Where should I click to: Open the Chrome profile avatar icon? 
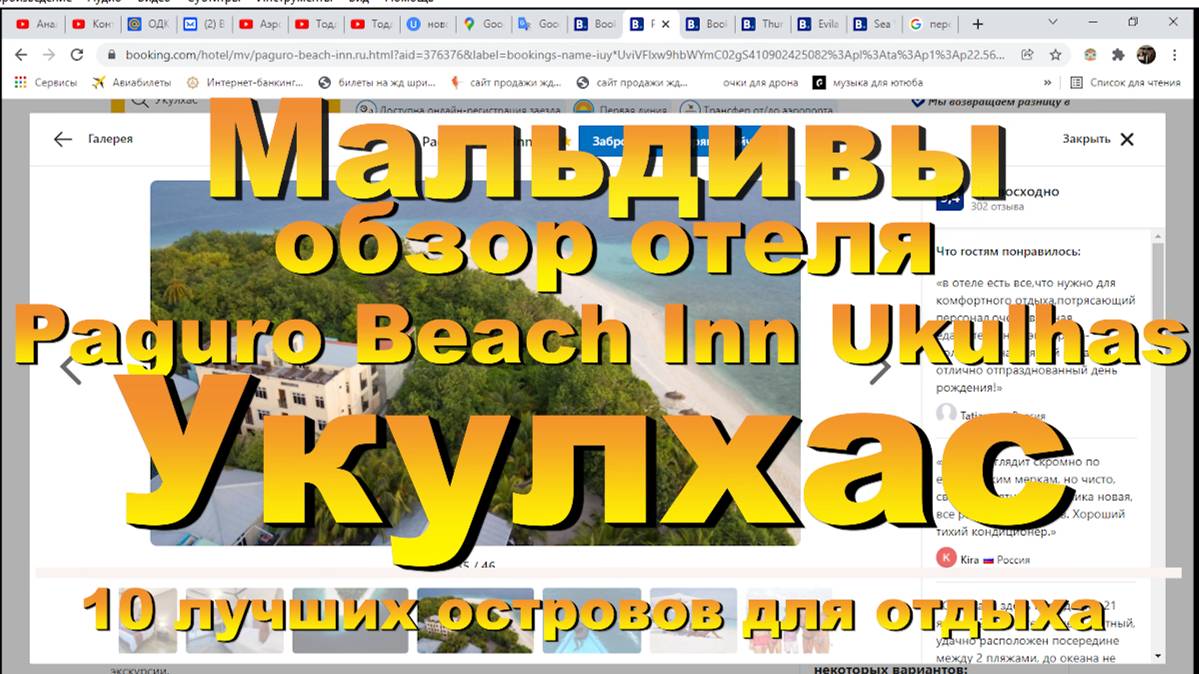(1146, 56)
